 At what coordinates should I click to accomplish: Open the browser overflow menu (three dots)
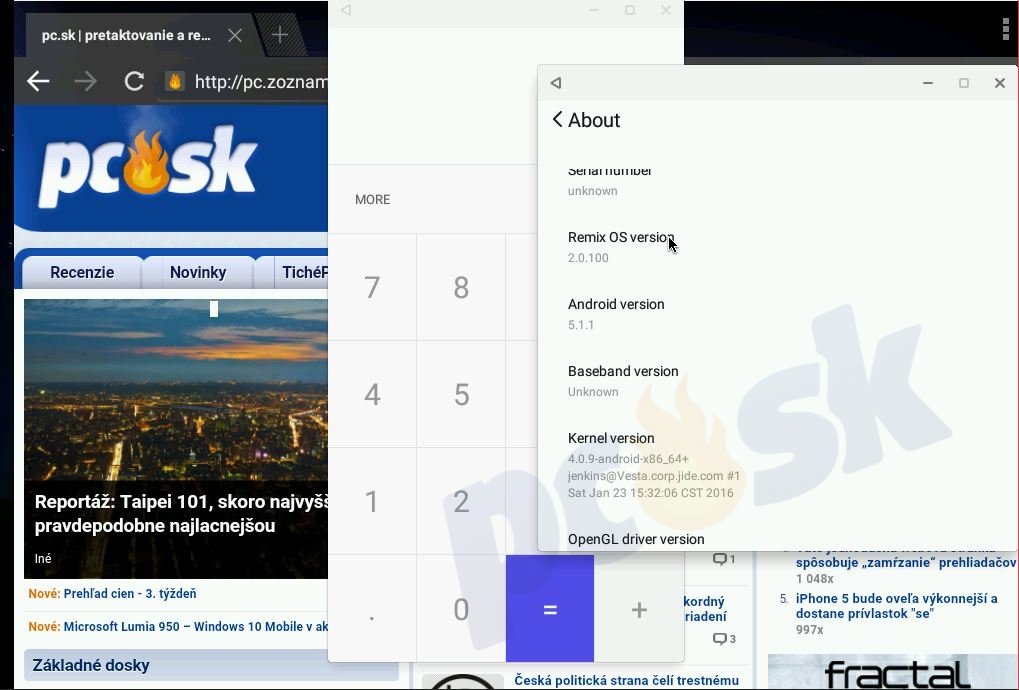coord(1005,29)
